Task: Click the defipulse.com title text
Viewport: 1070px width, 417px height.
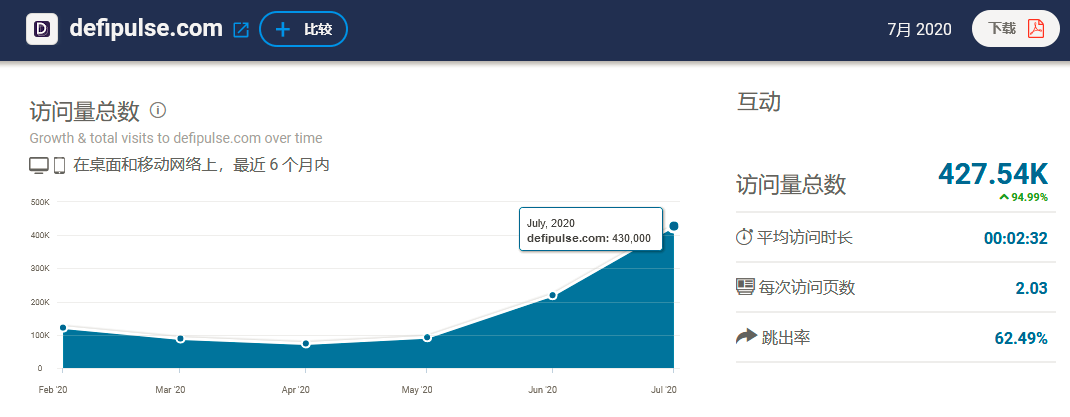Action: coord(146,29)
